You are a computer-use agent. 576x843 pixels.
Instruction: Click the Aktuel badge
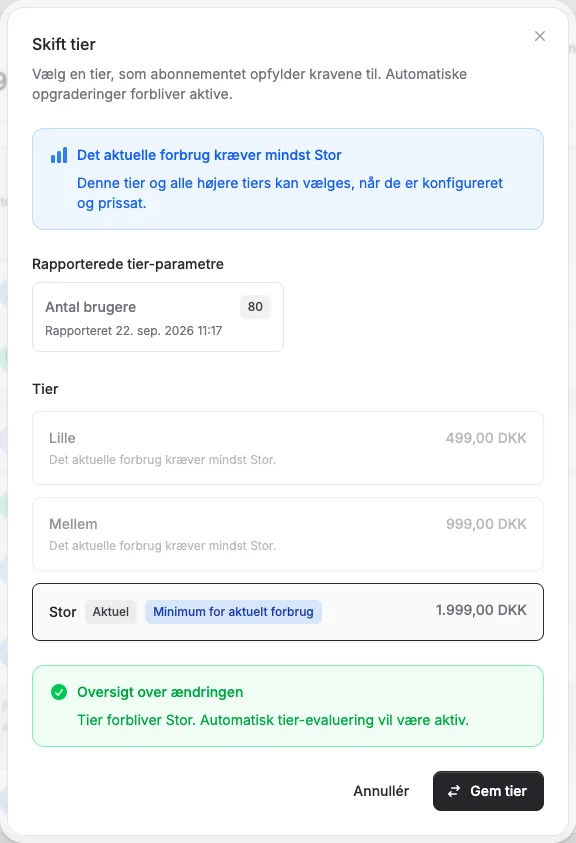[x=111, y=612]
